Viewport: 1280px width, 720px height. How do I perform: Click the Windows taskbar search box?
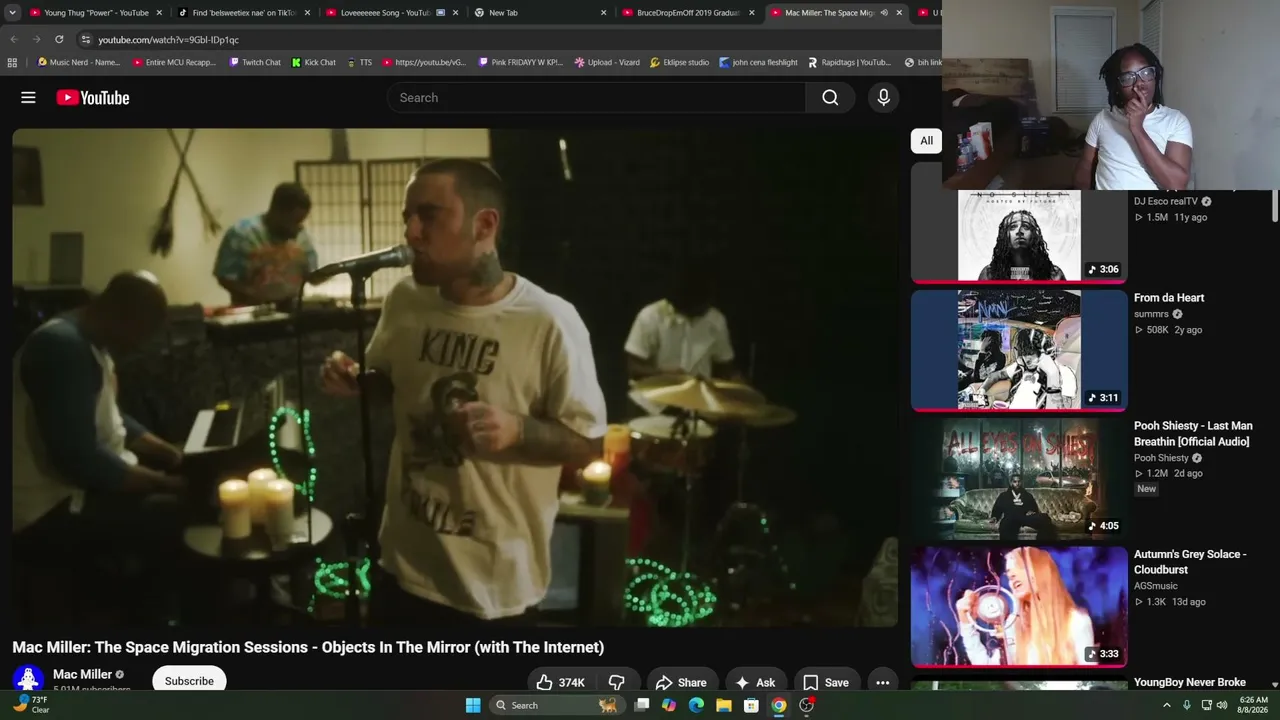[x=555, y=705]
